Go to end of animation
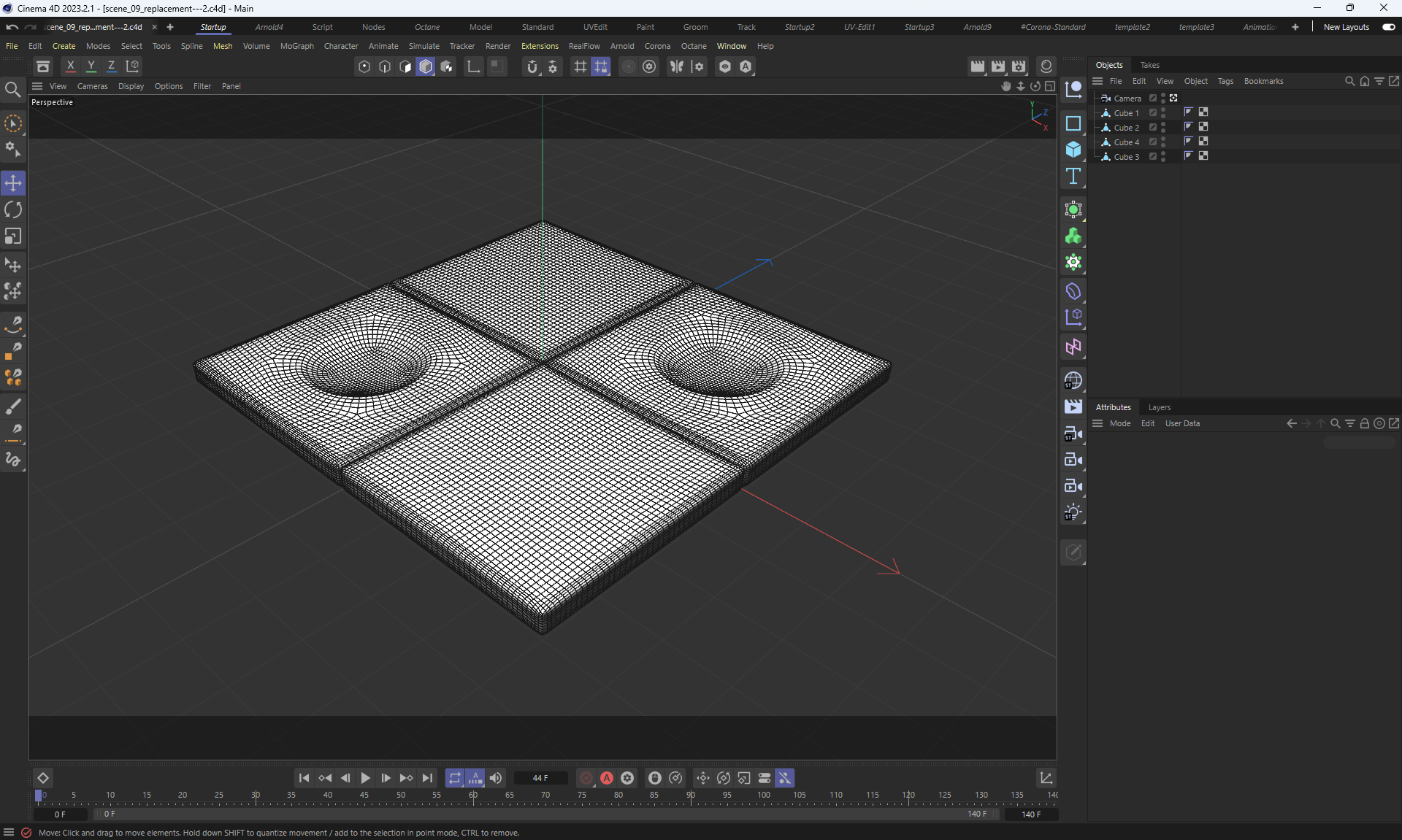 [428, 778]
